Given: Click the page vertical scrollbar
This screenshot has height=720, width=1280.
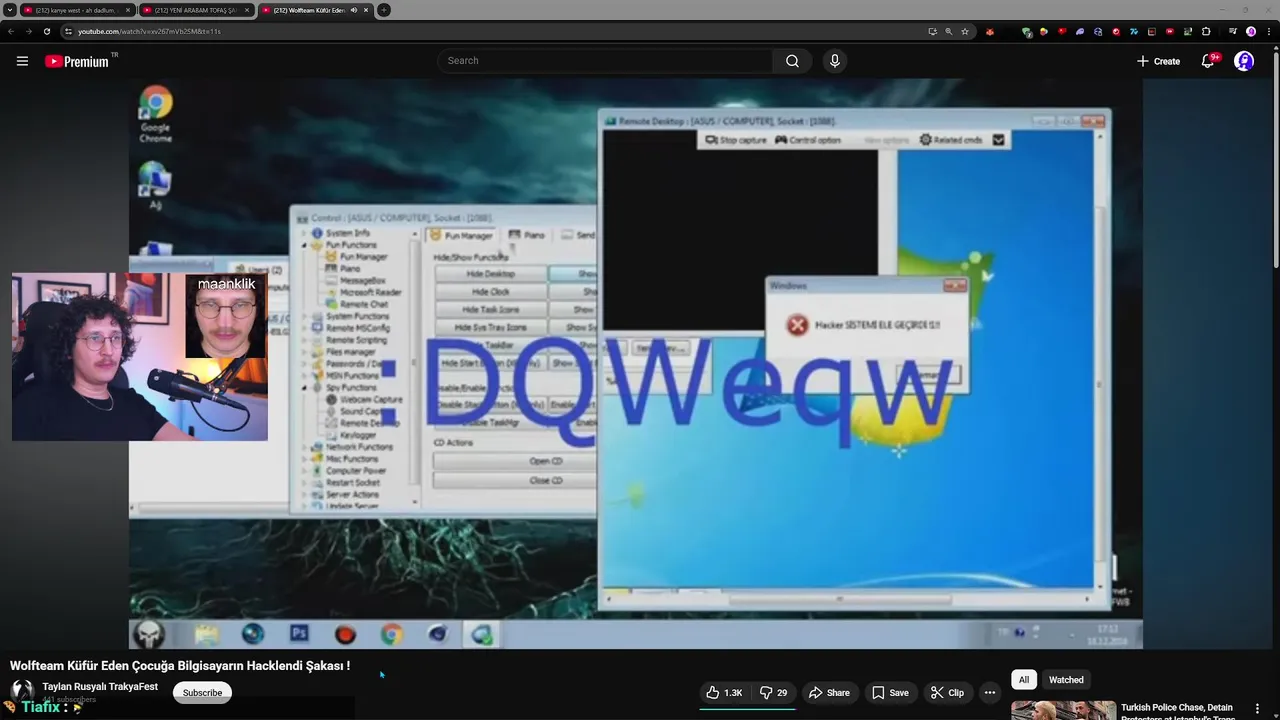Looking at the screenshot, I should (x=1275, y=160).
